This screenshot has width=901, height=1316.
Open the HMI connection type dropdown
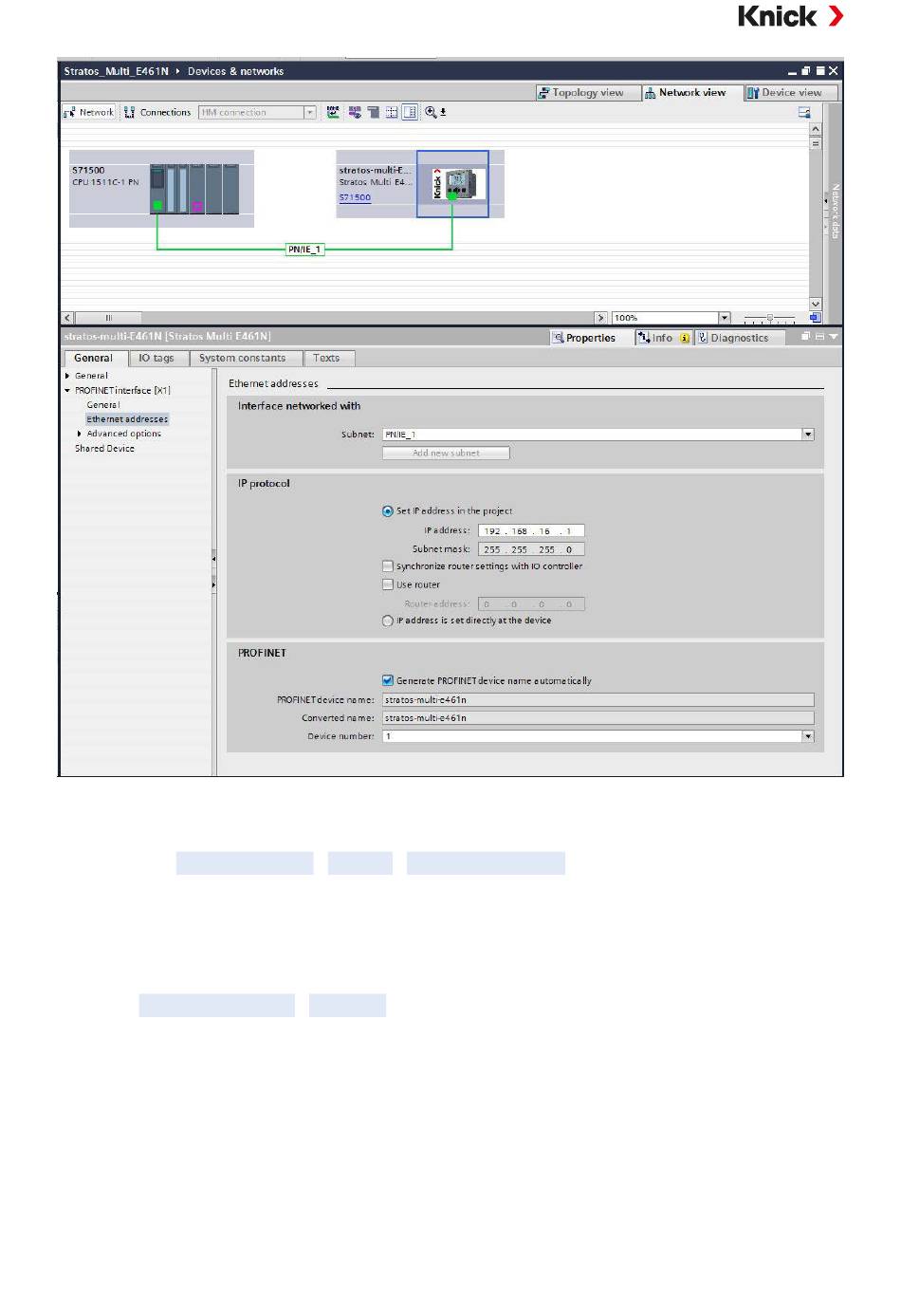[x=310, y=112]
